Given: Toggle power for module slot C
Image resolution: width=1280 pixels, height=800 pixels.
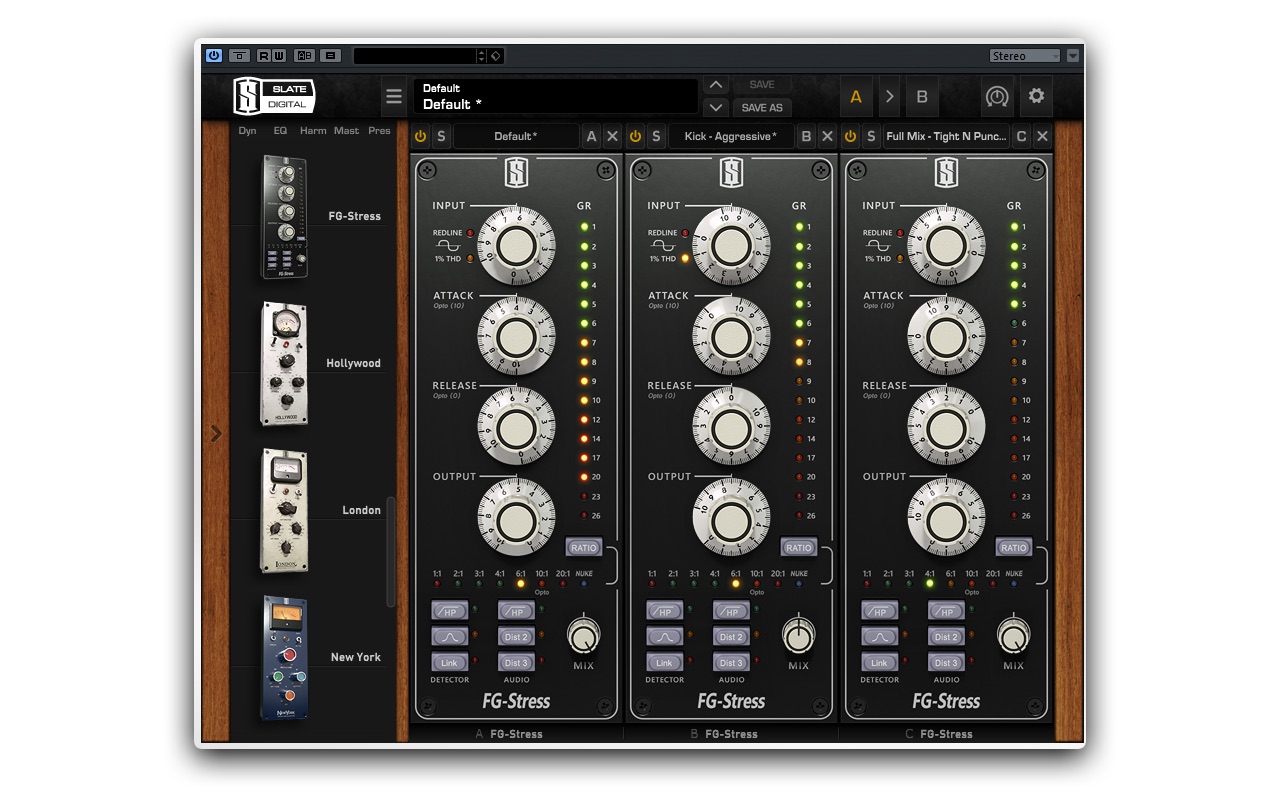Looking at the screenshot, I should 850,136.
